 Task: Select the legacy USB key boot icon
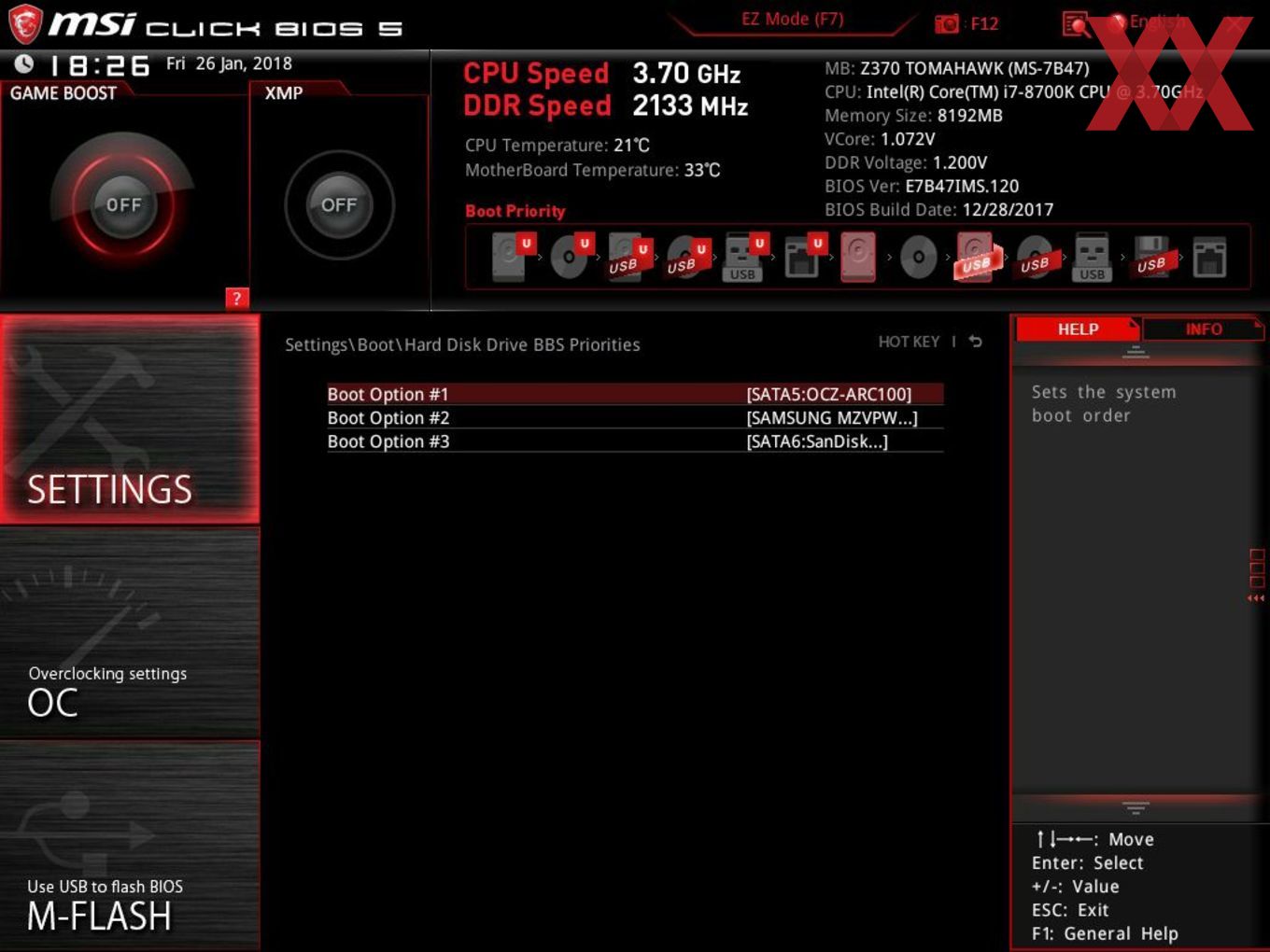[1093, 257]
